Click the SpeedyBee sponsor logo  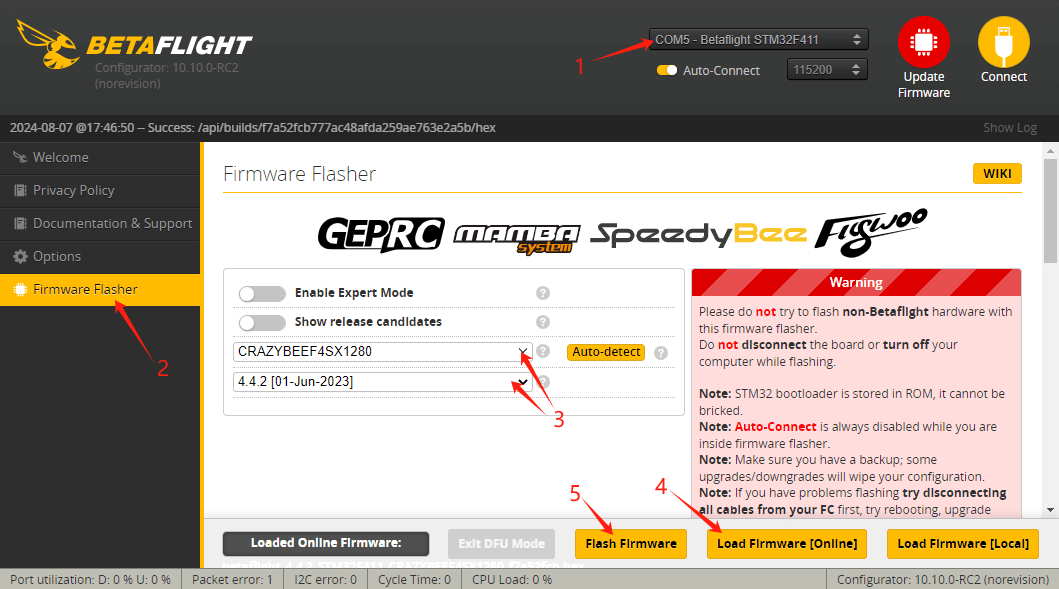coord(697,234)
